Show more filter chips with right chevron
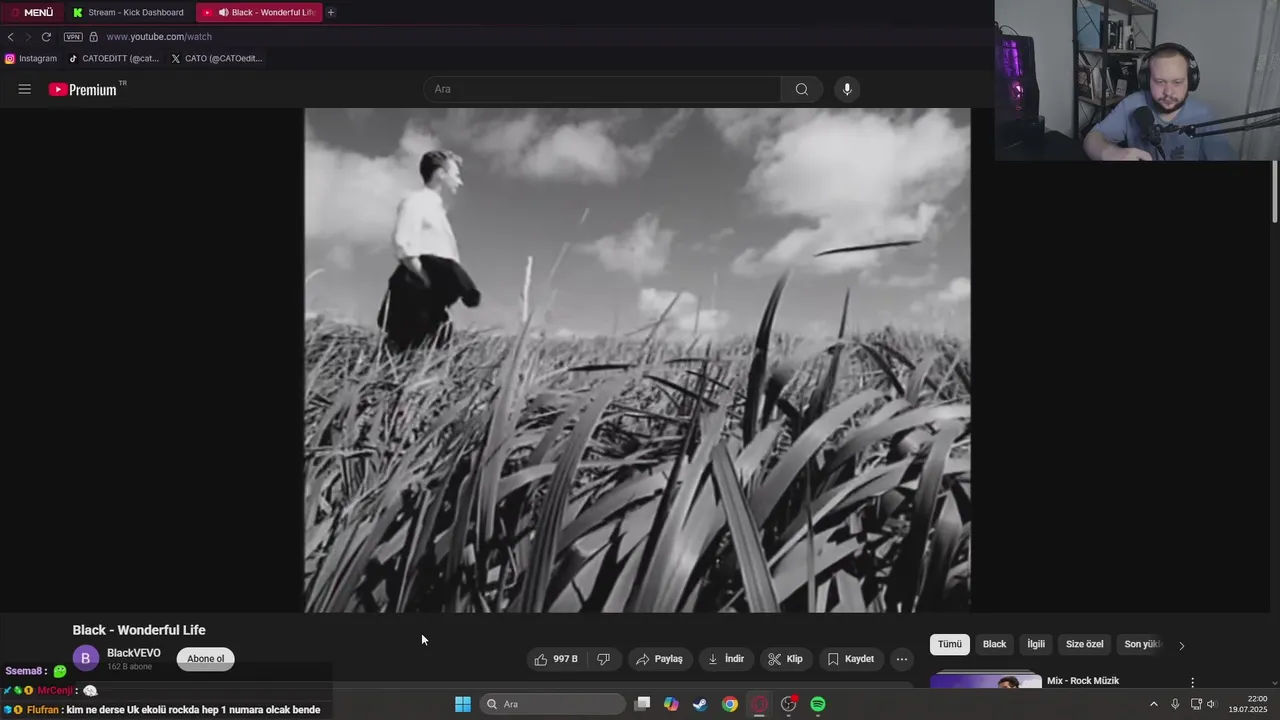This screenshot has height=720, width=1280. tap(1181, 645)
